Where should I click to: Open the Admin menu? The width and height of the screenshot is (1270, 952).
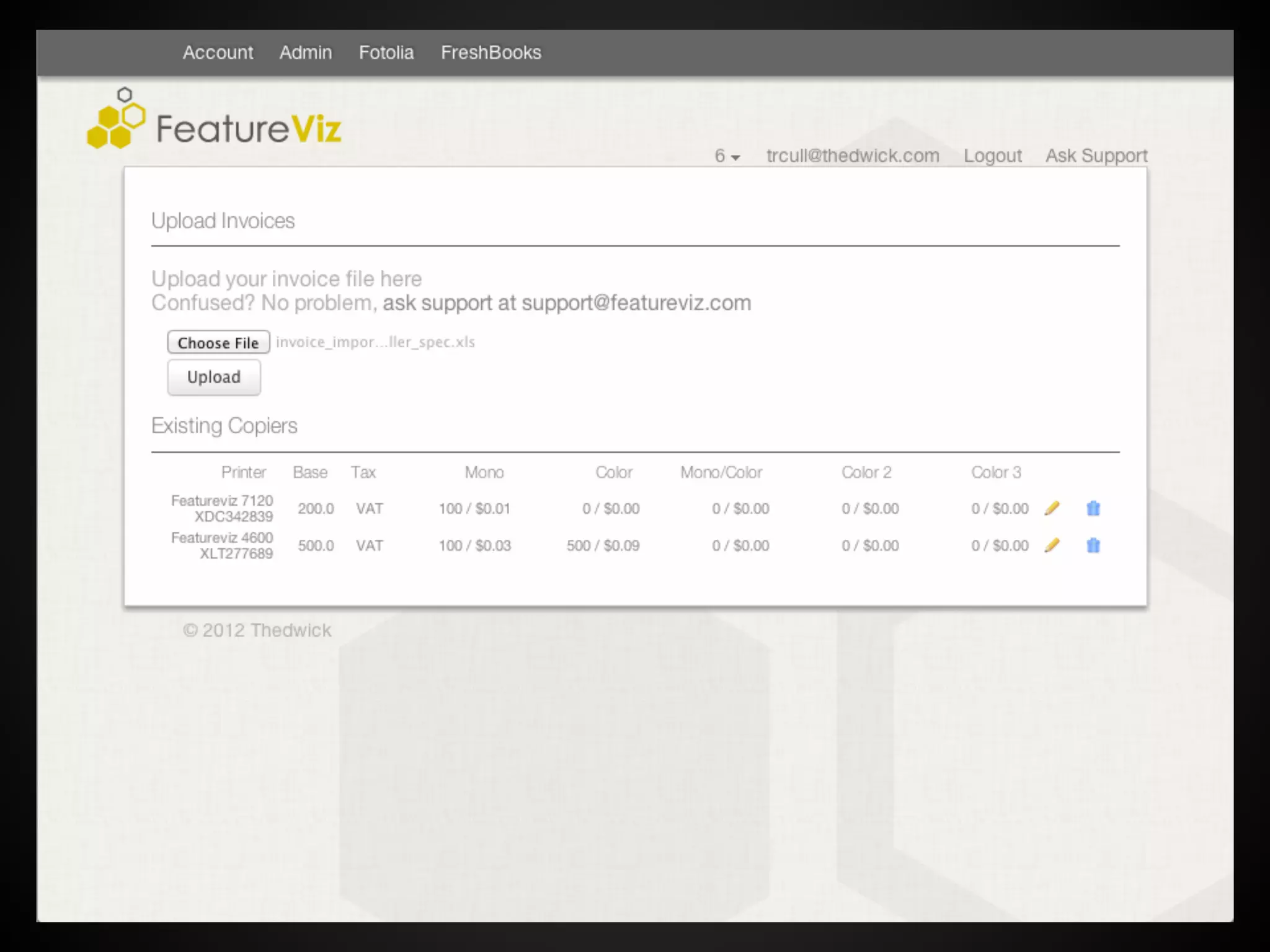point(305,53)
